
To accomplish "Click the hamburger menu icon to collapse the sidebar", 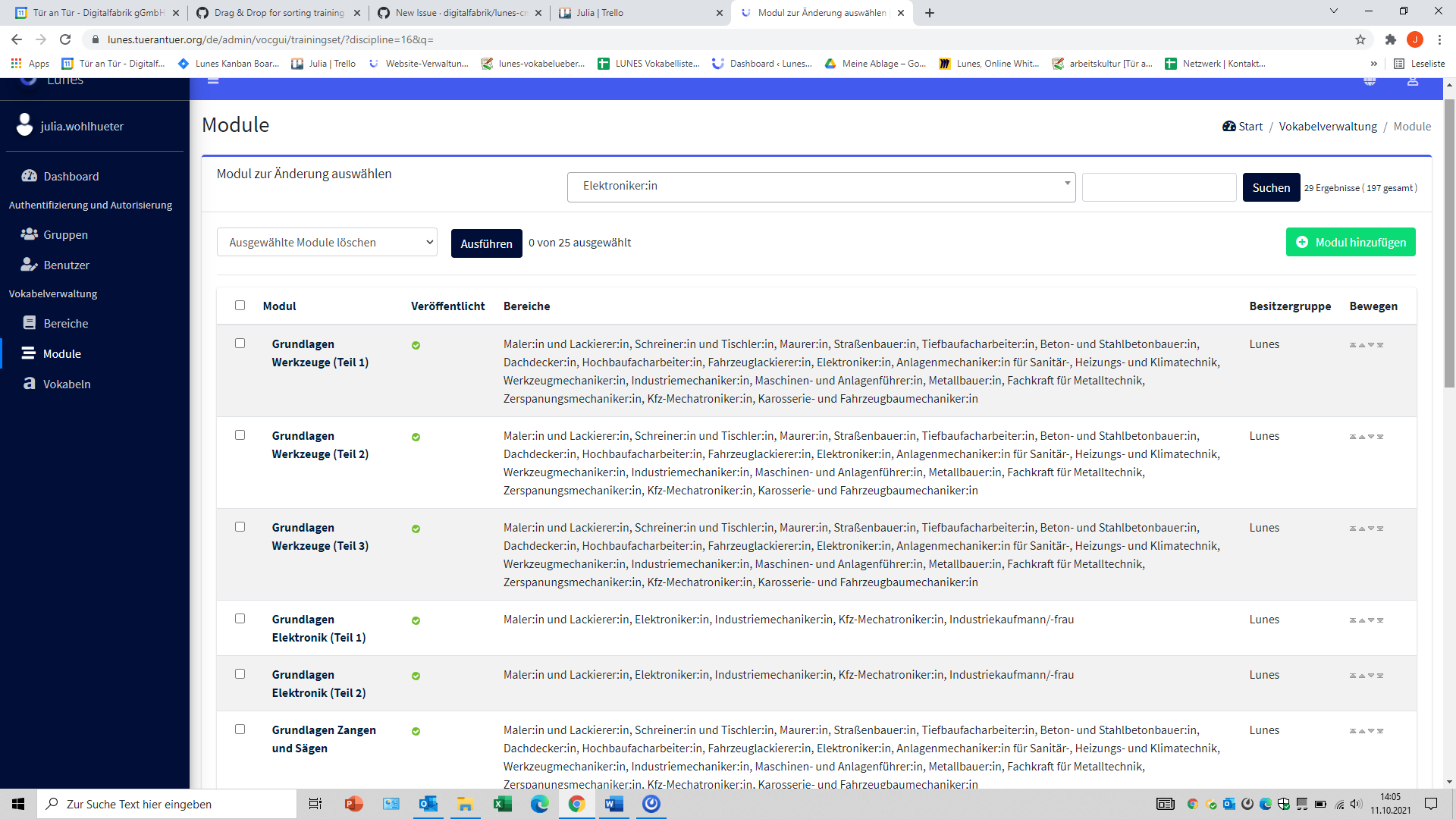I will [x=213, y=79].
